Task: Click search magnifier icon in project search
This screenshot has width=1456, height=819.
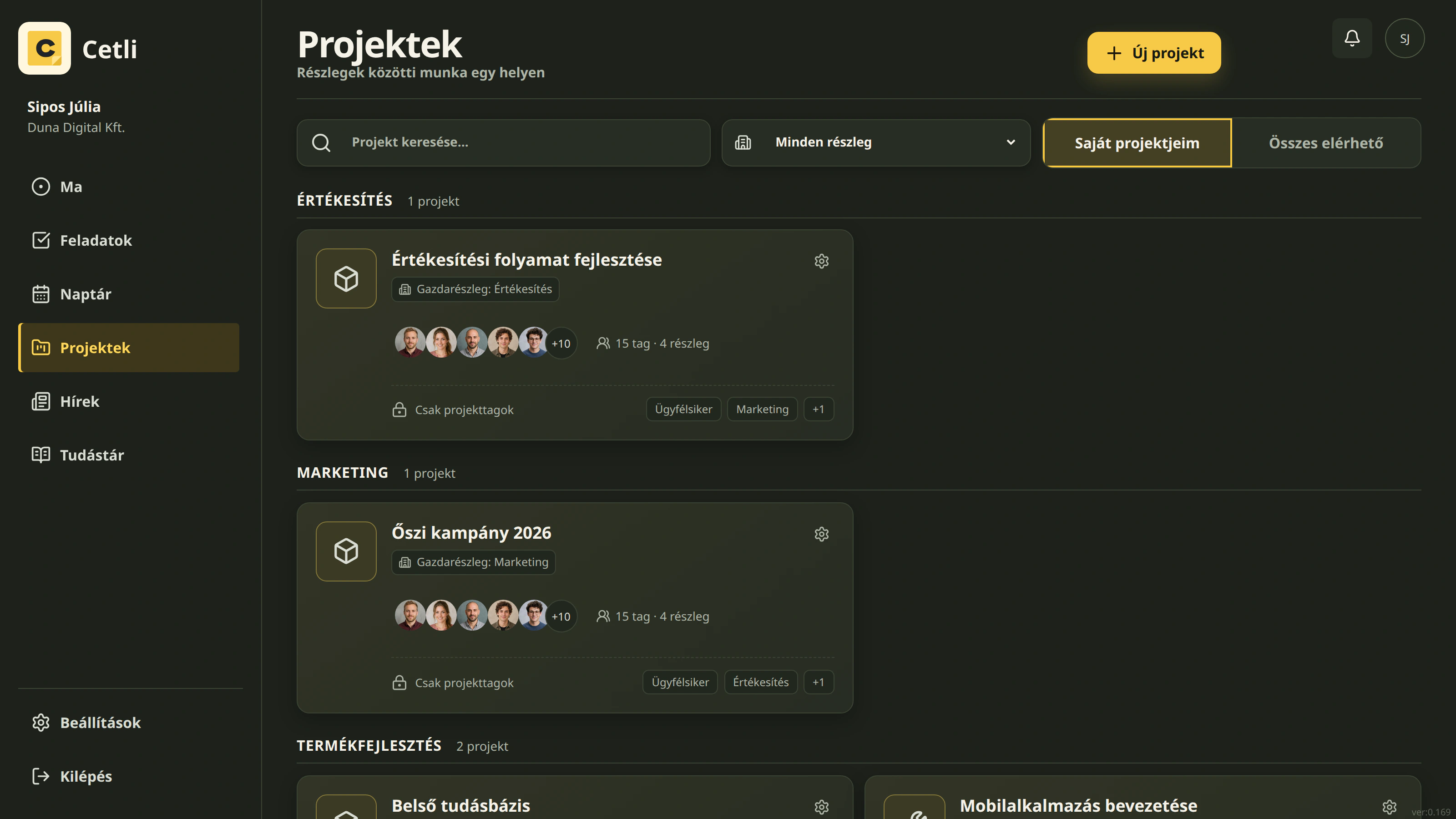Action: point(321,142)
